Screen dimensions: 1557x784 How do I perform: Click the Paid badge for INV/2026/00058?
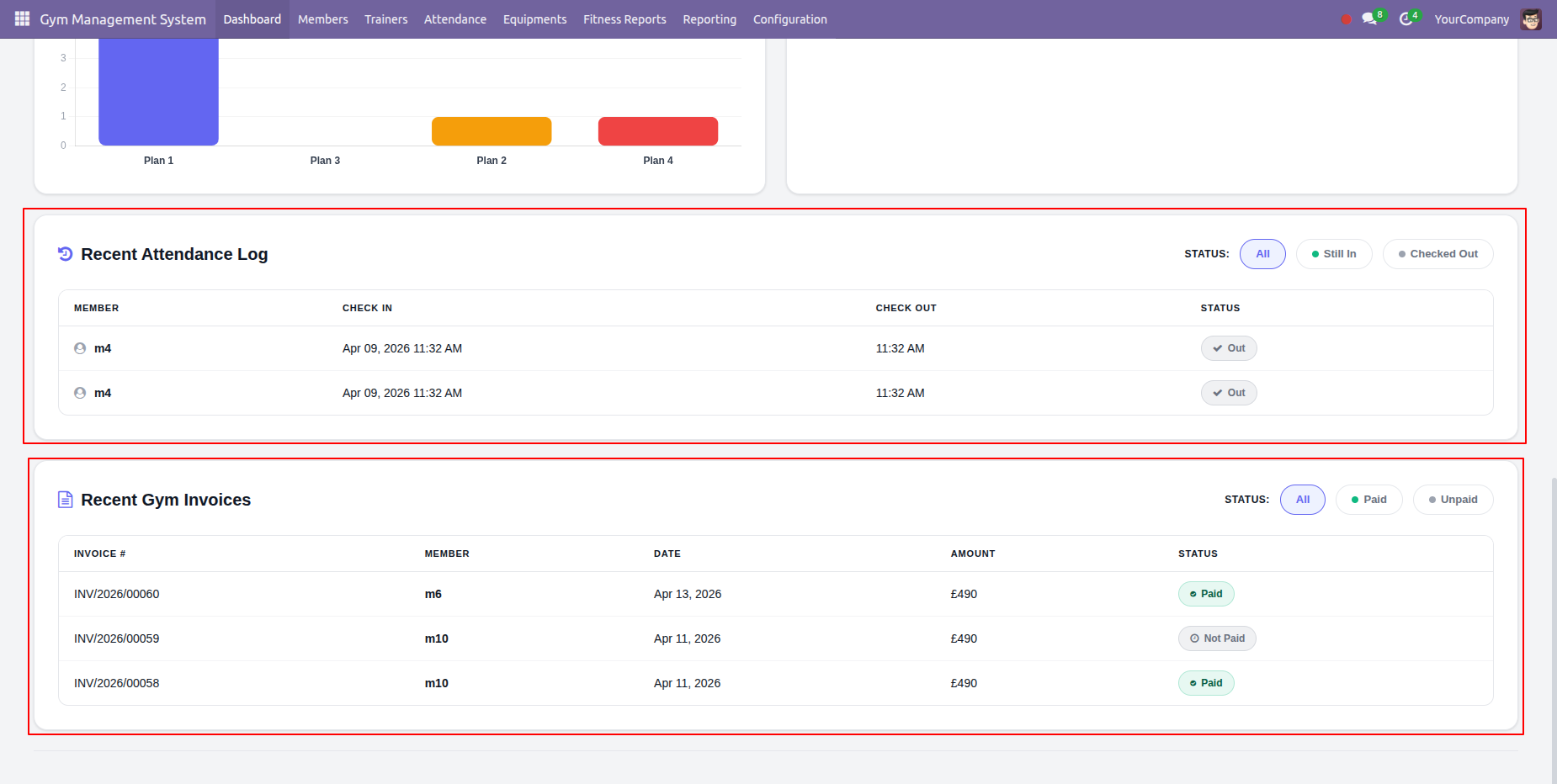tap(1206, 683)
